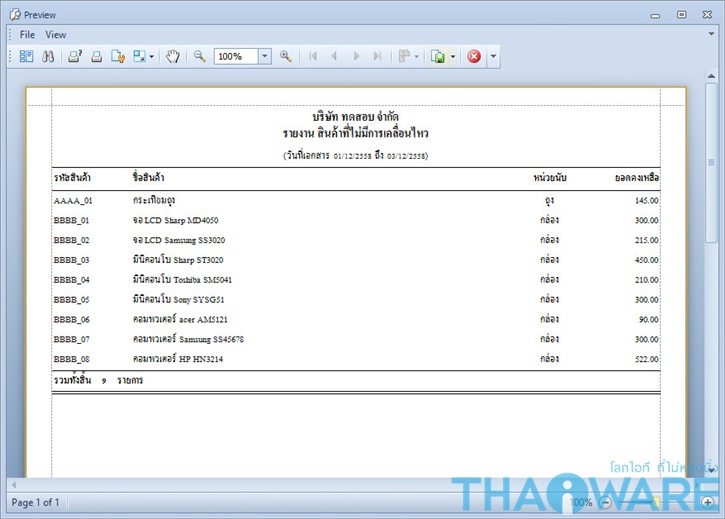Click the text Toshiba SM5041
The width and height of the screenshot is (725, 519).
(x=203, y=280)
